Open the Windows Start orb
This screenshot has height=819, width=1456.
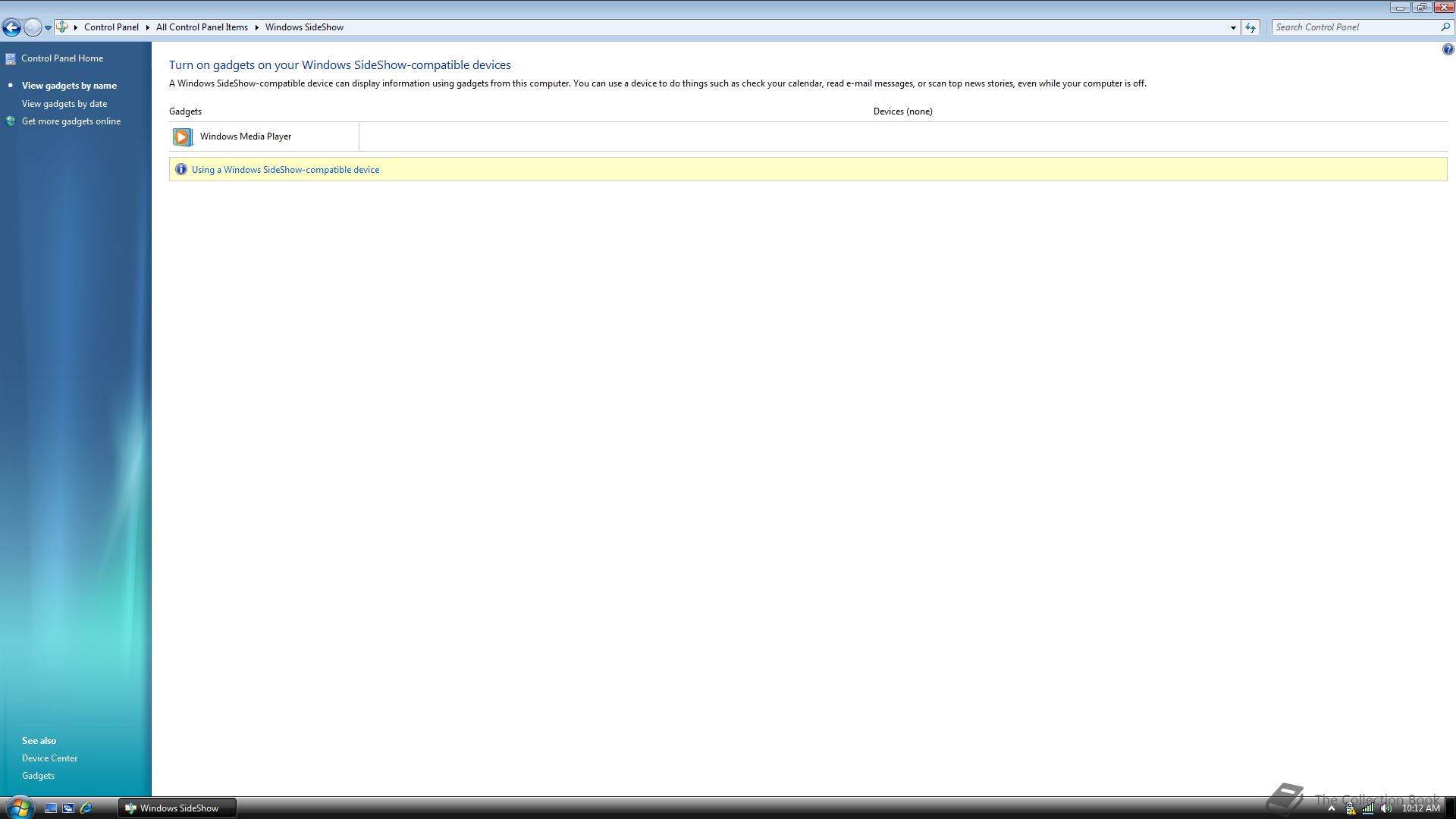coord(19,807)
